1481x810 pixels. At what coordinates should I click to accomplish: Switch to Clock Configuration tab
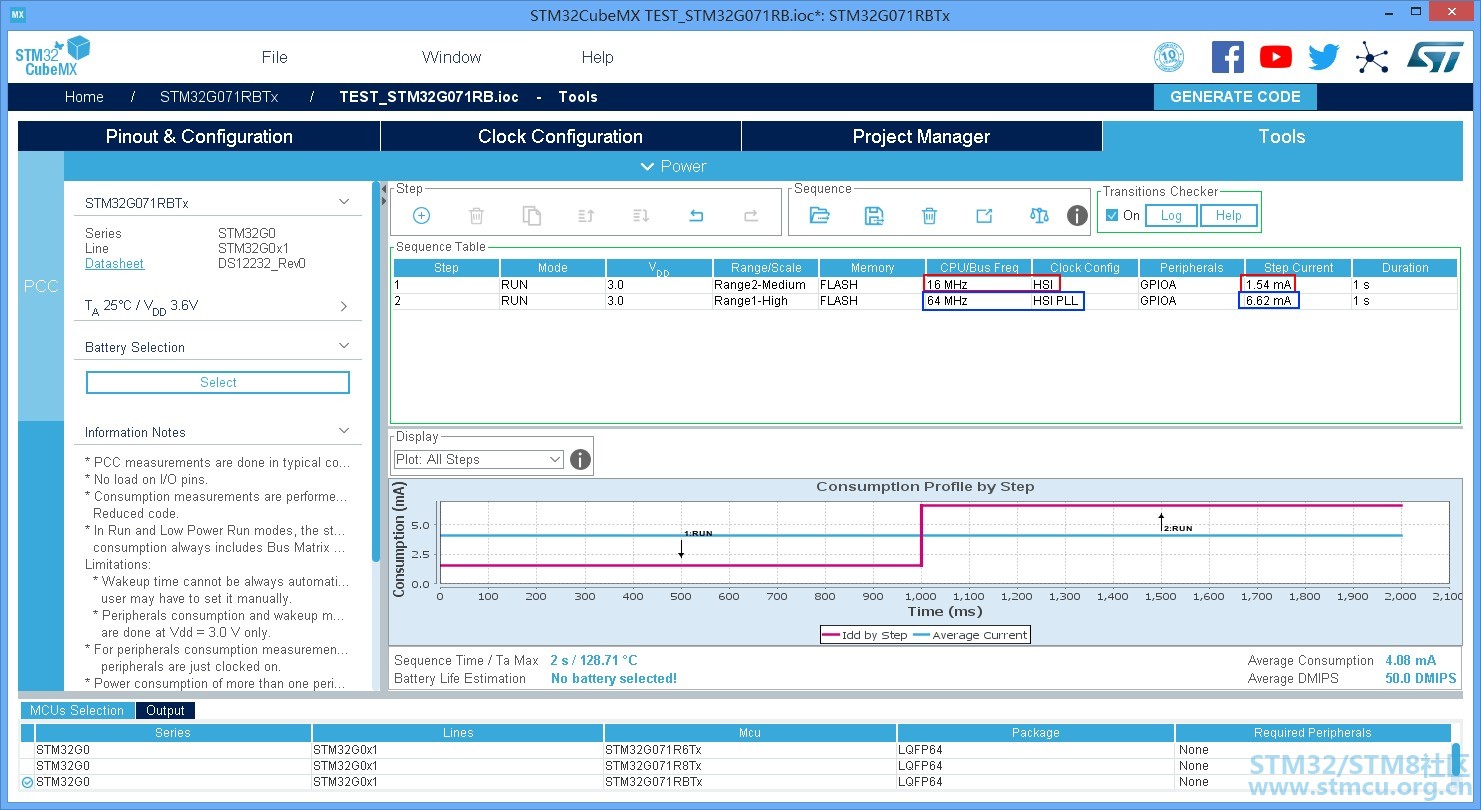(560, 137)
